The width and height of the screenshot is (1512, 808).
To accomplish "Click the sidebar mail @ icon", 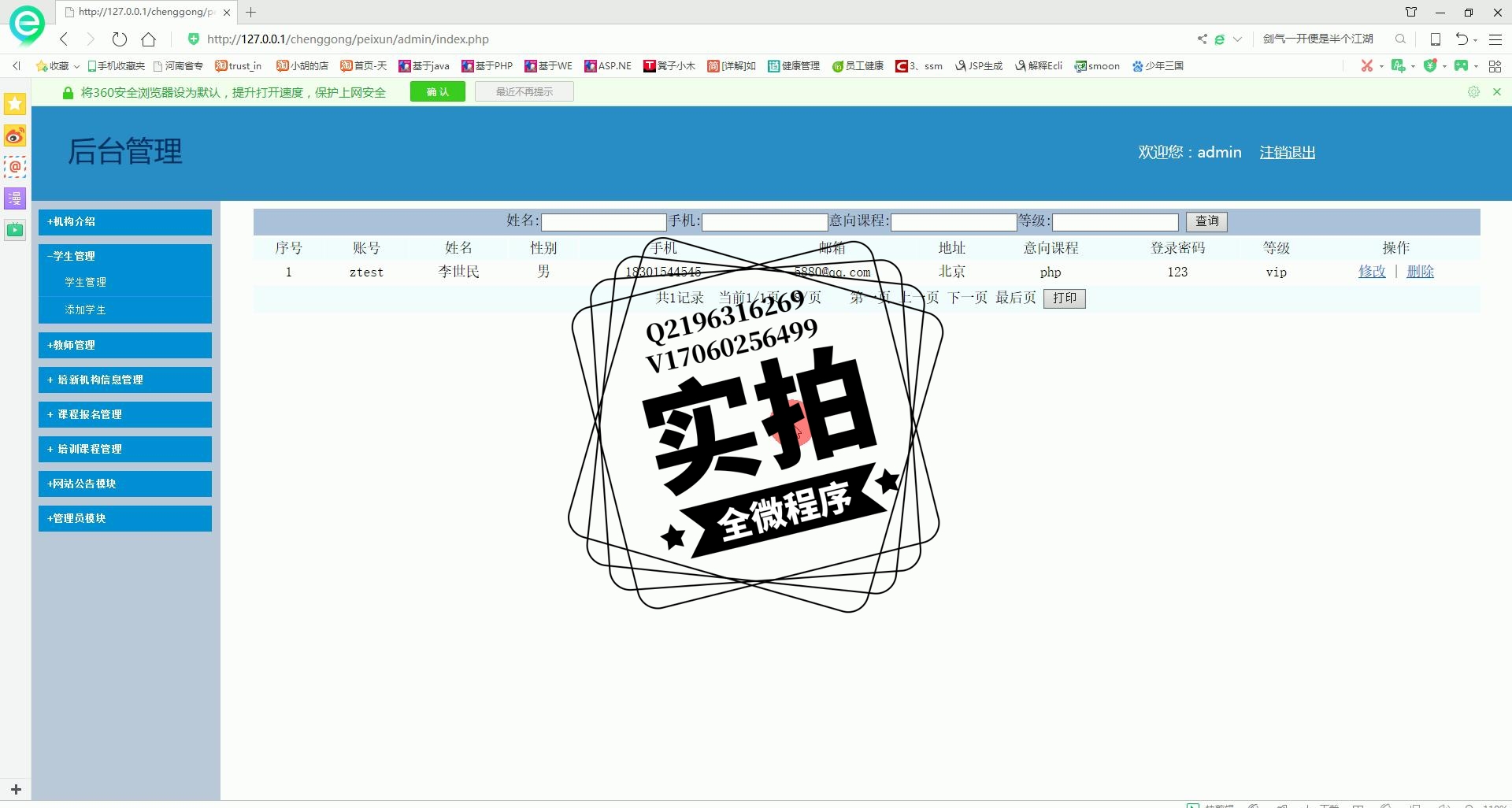I will (x=15, y=167).
